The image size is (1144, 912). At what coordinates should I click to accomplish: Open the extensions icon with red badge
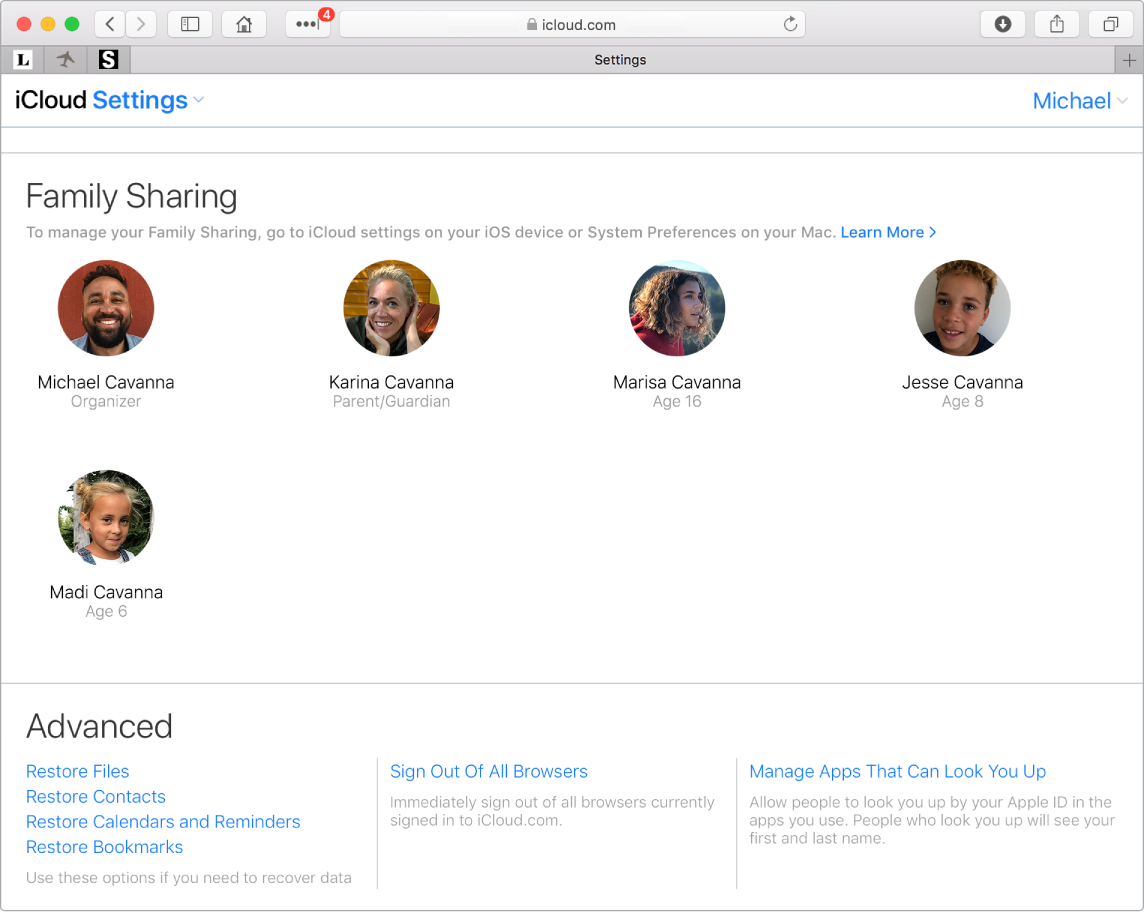coord(306,24)
